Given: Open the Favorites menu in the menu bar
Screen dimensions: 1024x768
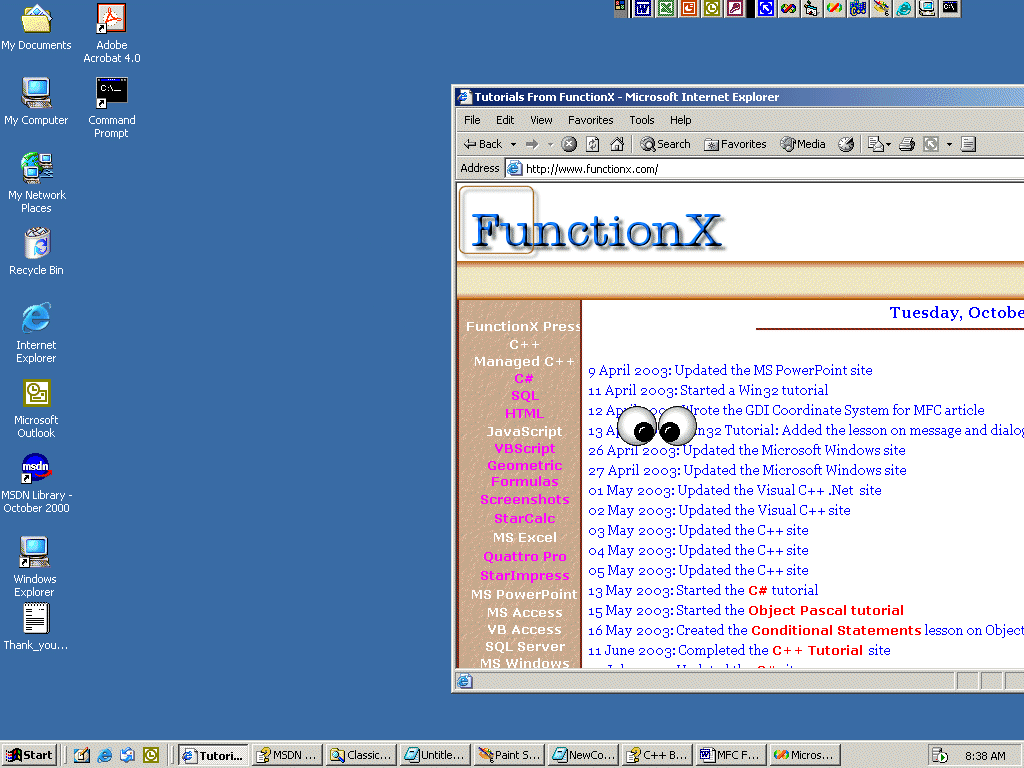Looking at the screenshot, I should [590, 120].
